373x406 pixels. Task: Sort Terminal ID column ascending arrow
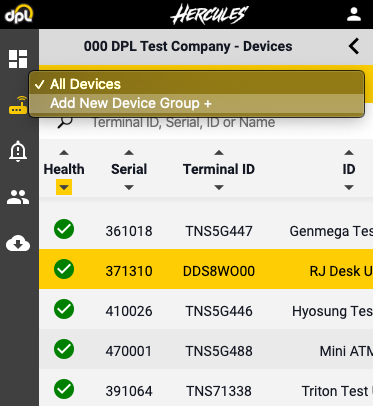pos(219,153)
